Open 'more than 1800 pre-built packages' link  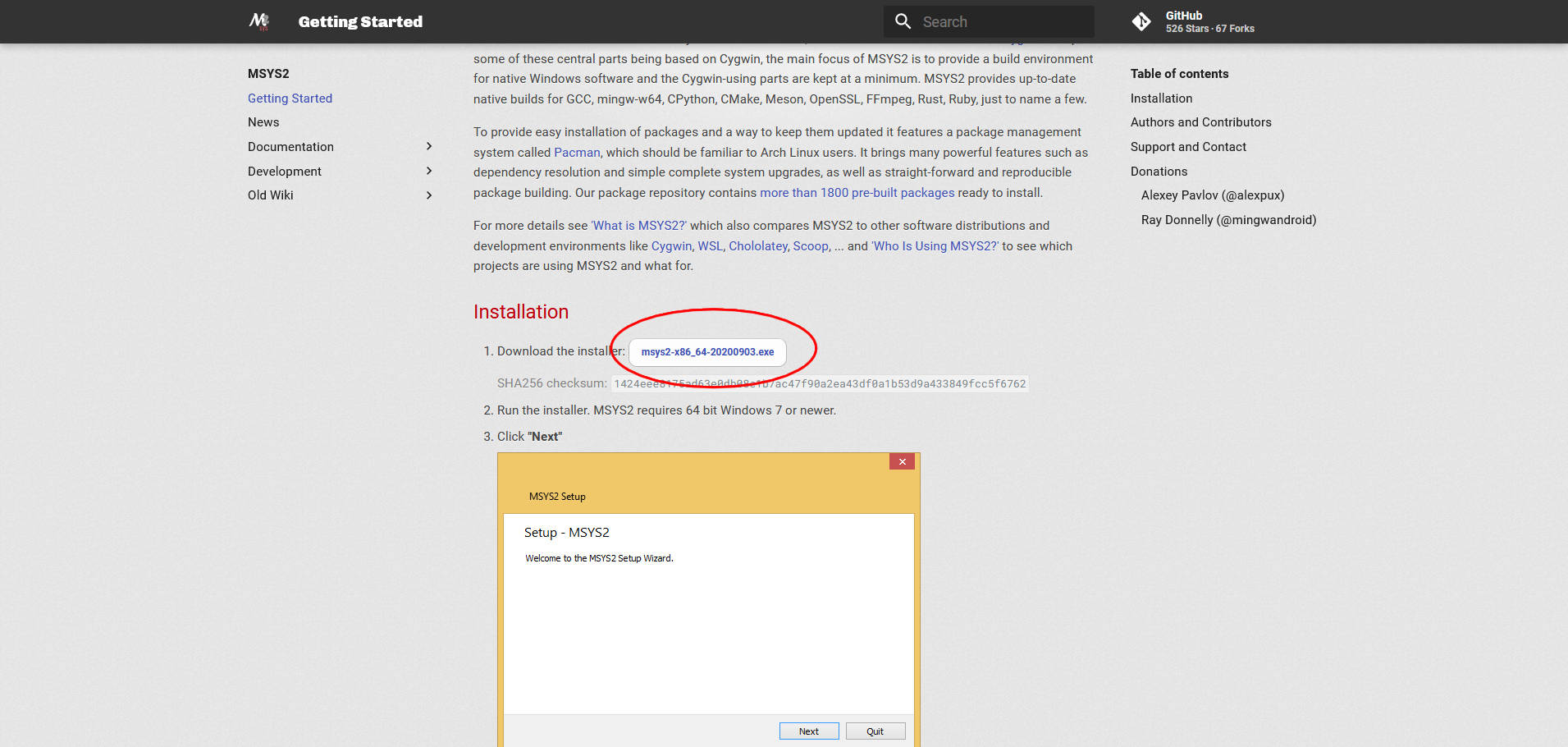click(x=857, y=193)
